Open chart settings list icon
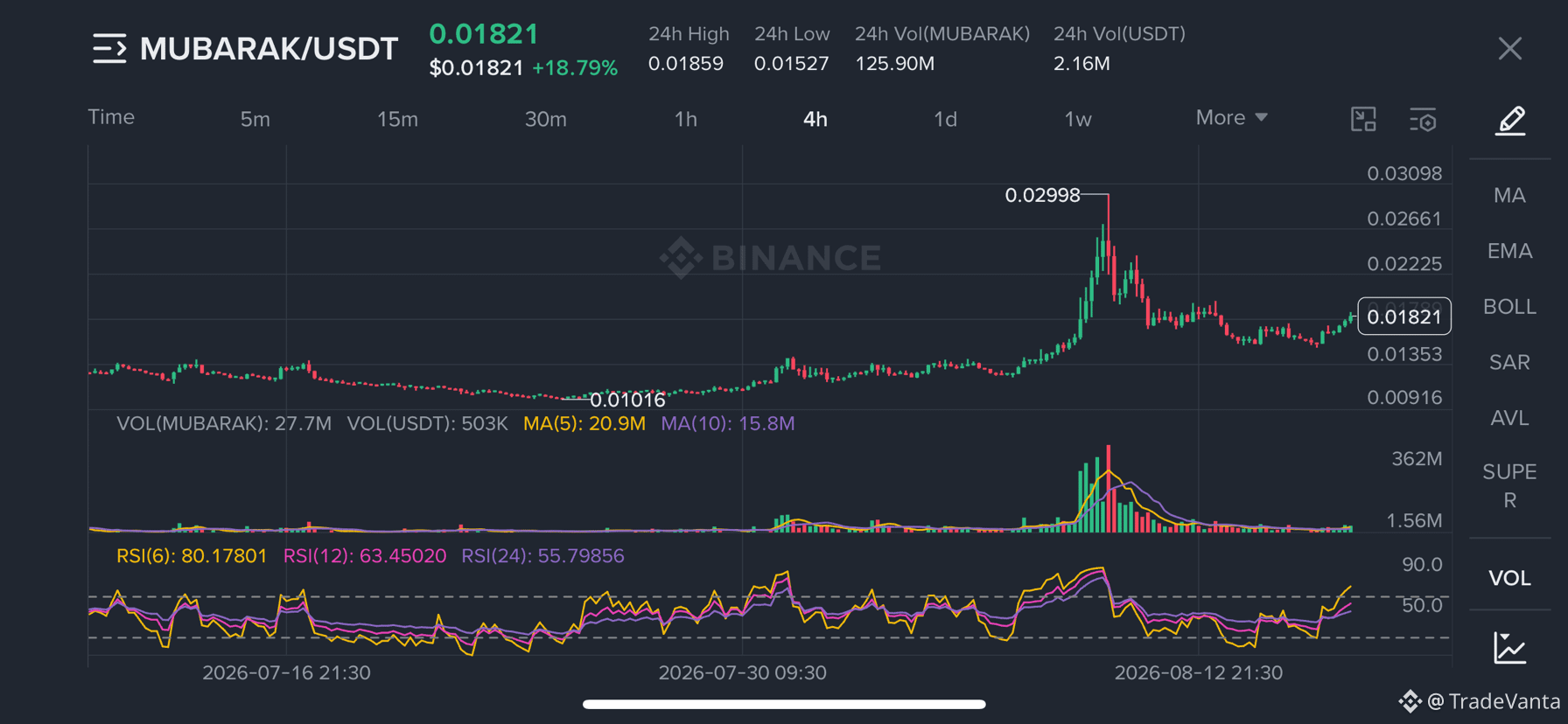 (1423, 119)
